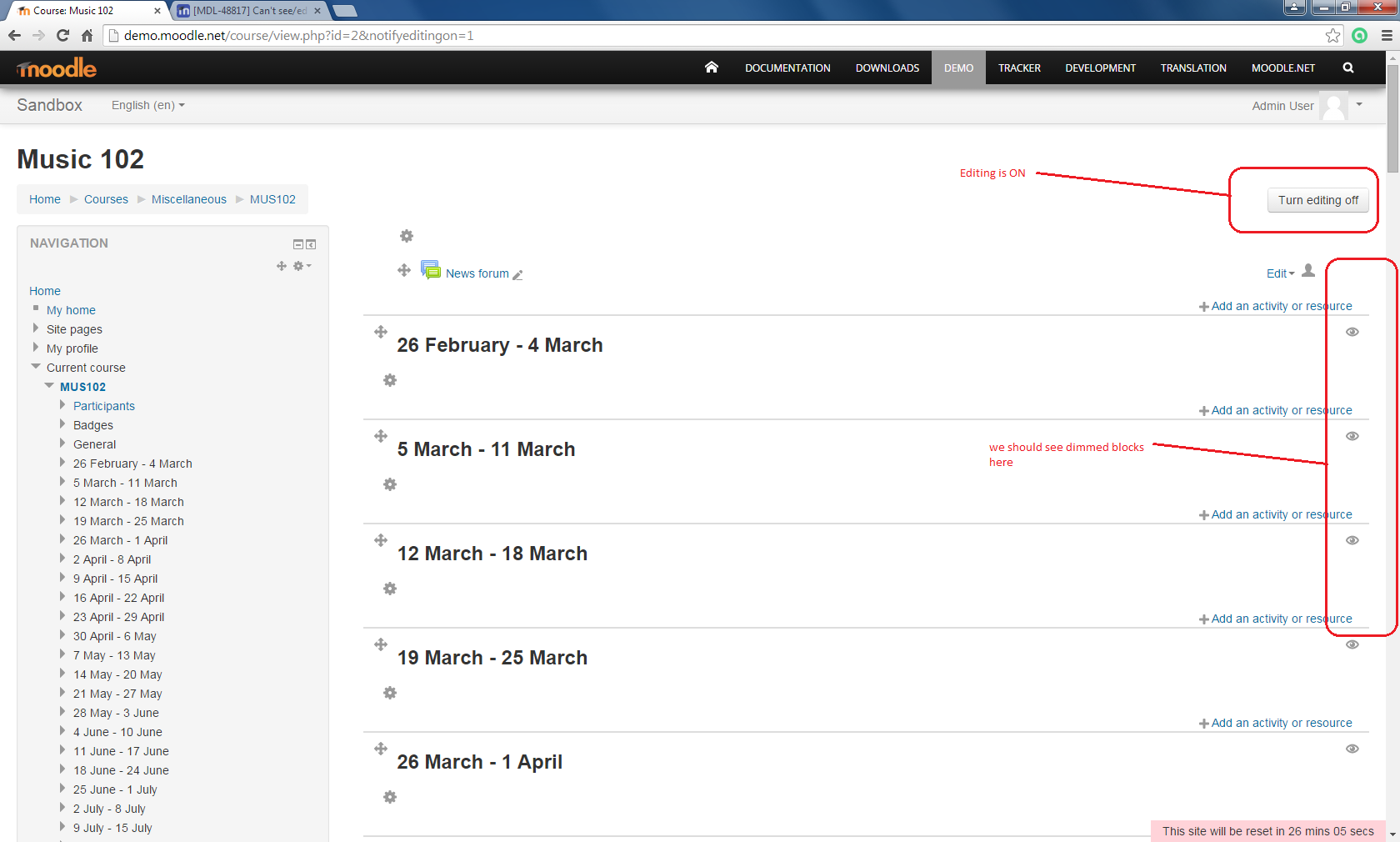Hide the 26 February - 4 March section
Viewport: 1400px width, 842px height.
coord(1352,332)
